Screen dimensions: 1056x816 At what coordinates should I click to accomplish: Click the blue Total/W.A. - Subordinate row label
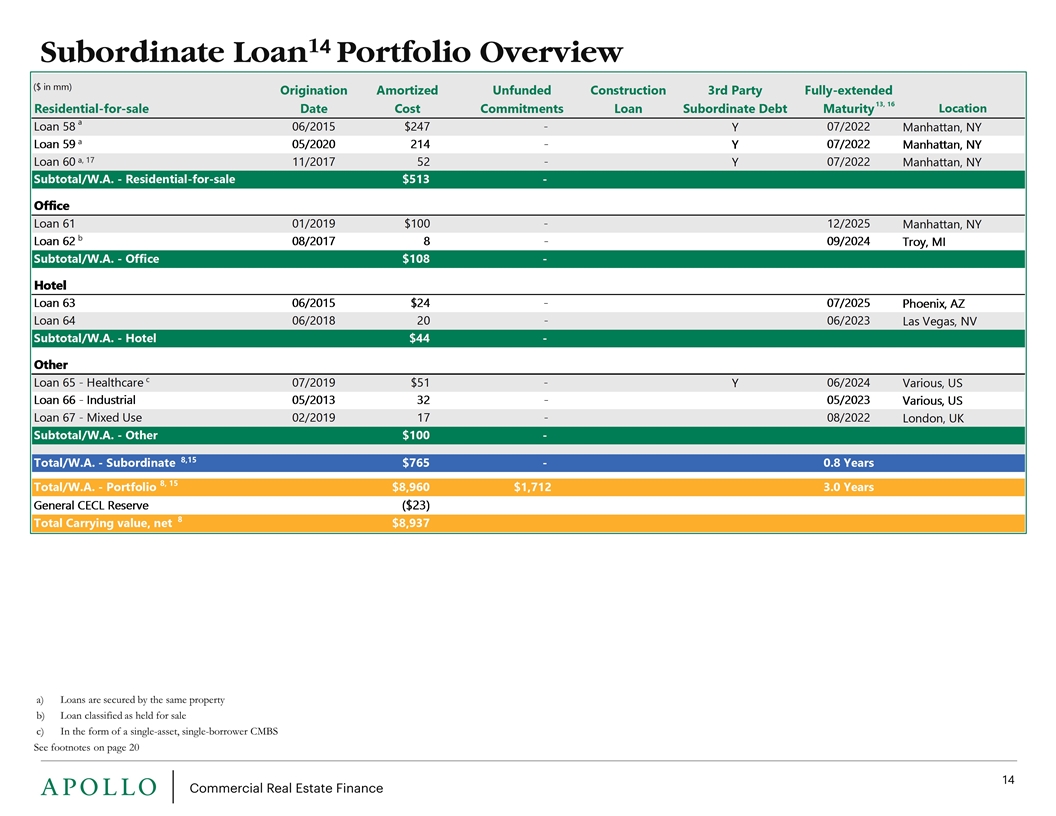[106, 463]
